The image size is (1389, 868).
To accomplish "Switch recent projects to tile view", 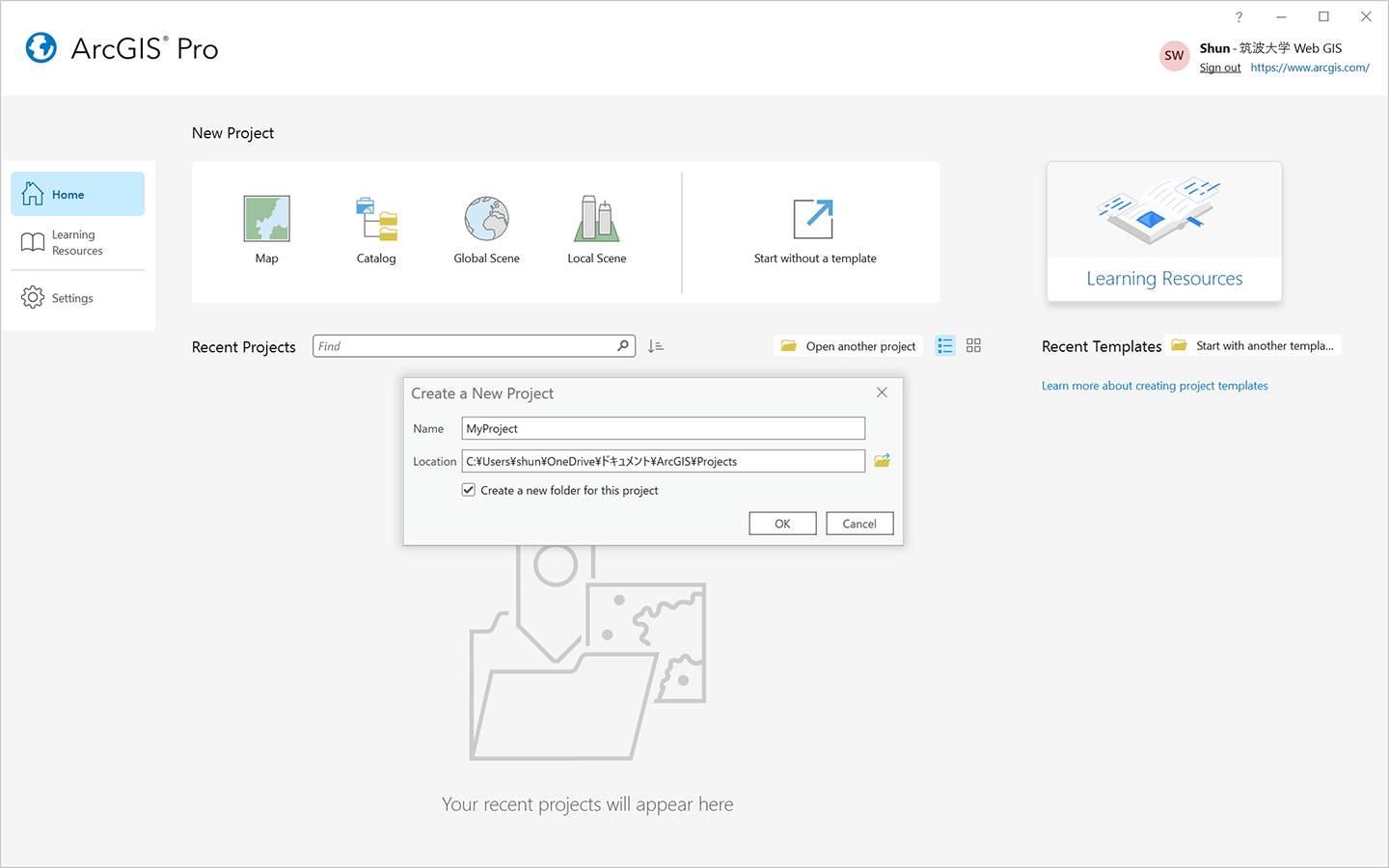I will point(973,345).
